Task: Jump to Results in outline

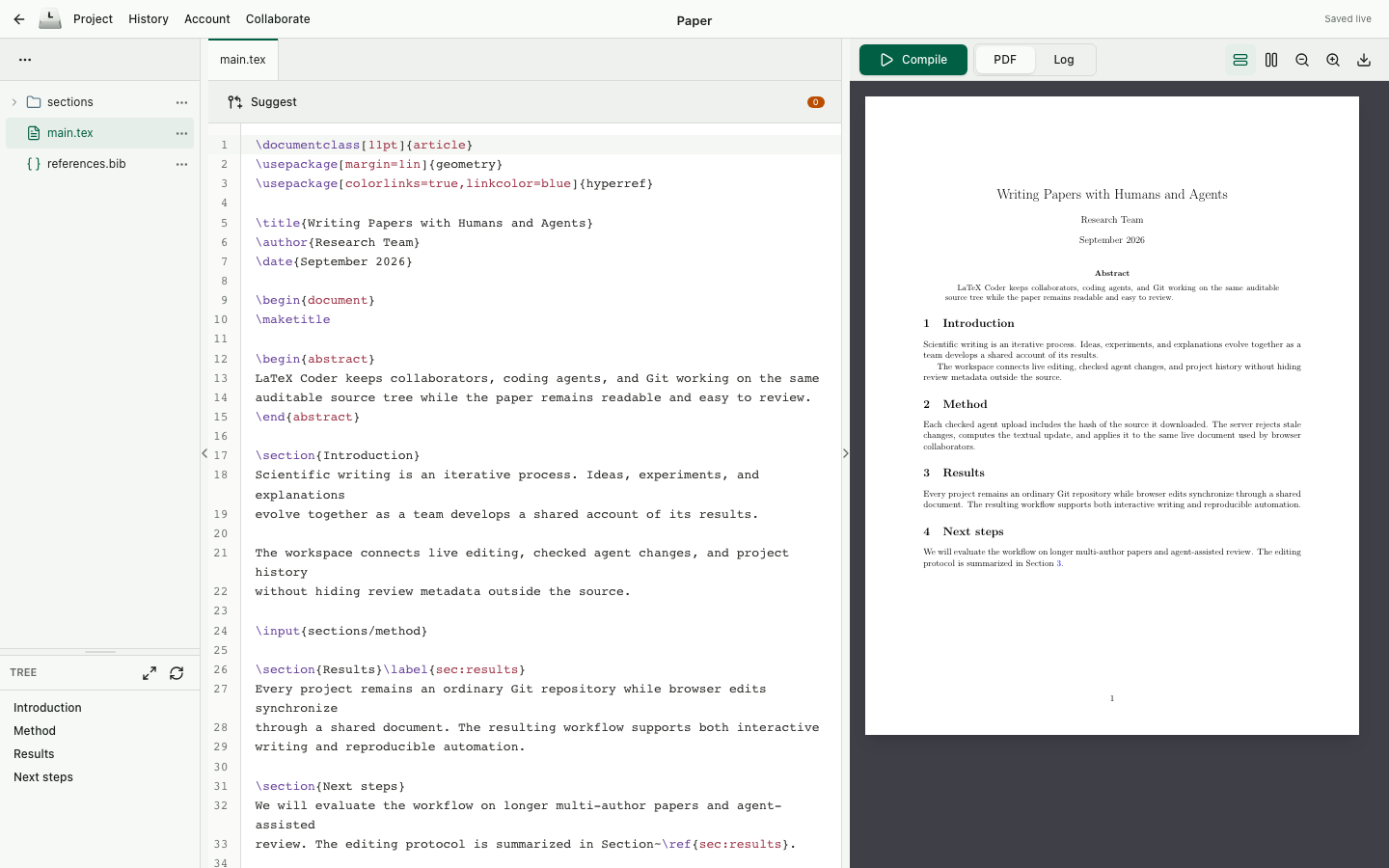Action: (34, 754)
